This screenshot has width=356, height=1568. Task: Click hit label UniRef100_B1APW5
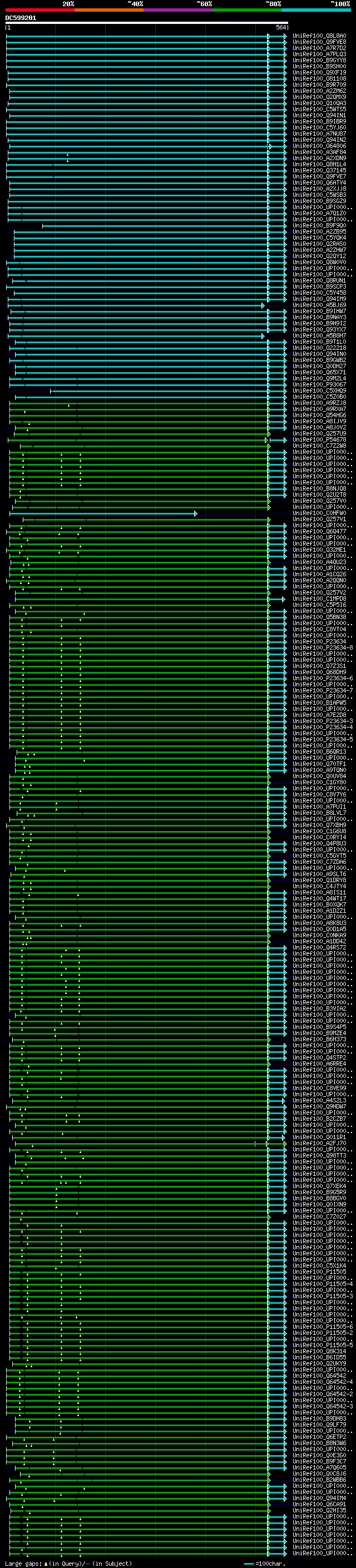point(319,703)
